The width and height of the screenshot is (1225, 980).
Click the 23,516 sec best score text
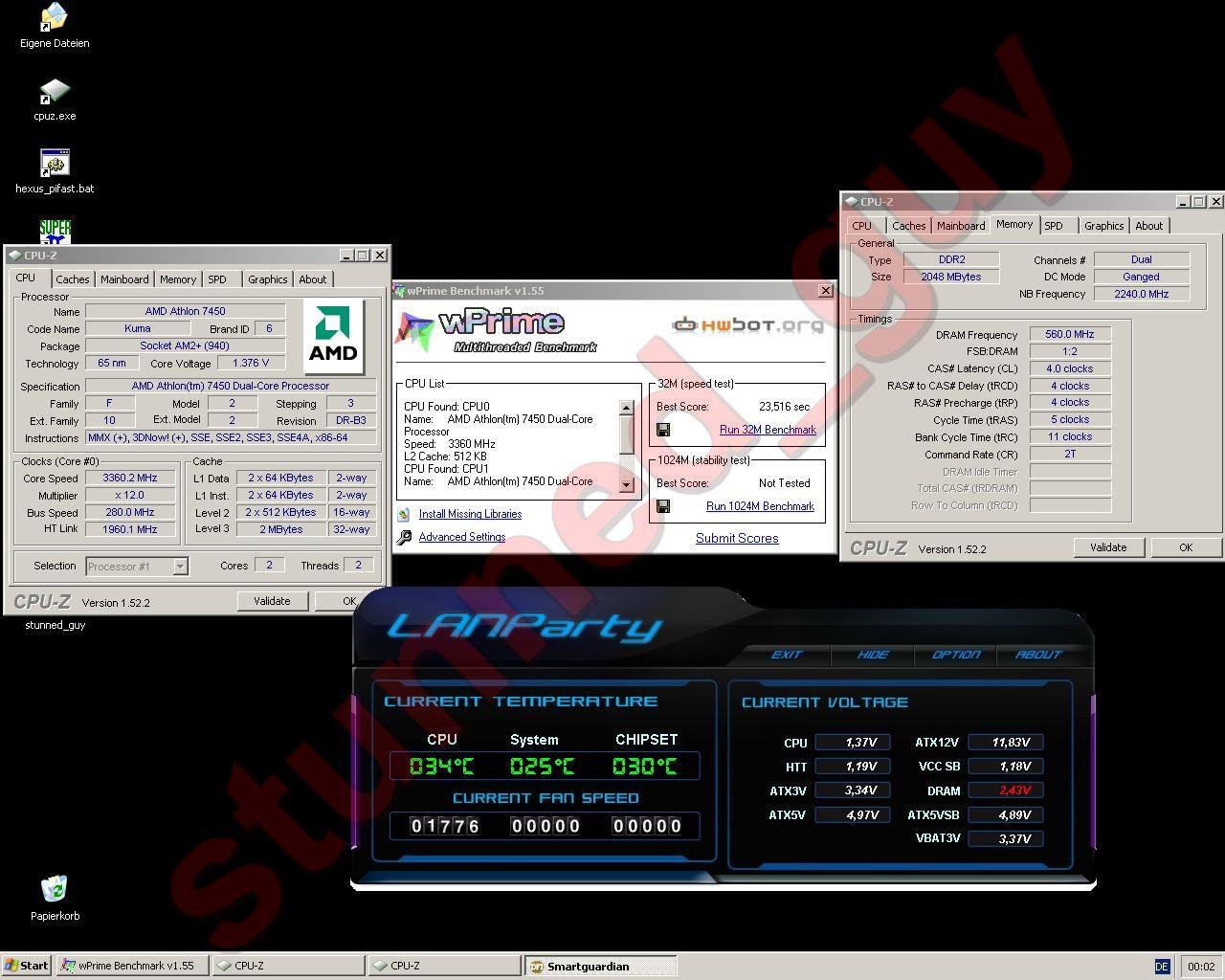[x=784, y=407]
